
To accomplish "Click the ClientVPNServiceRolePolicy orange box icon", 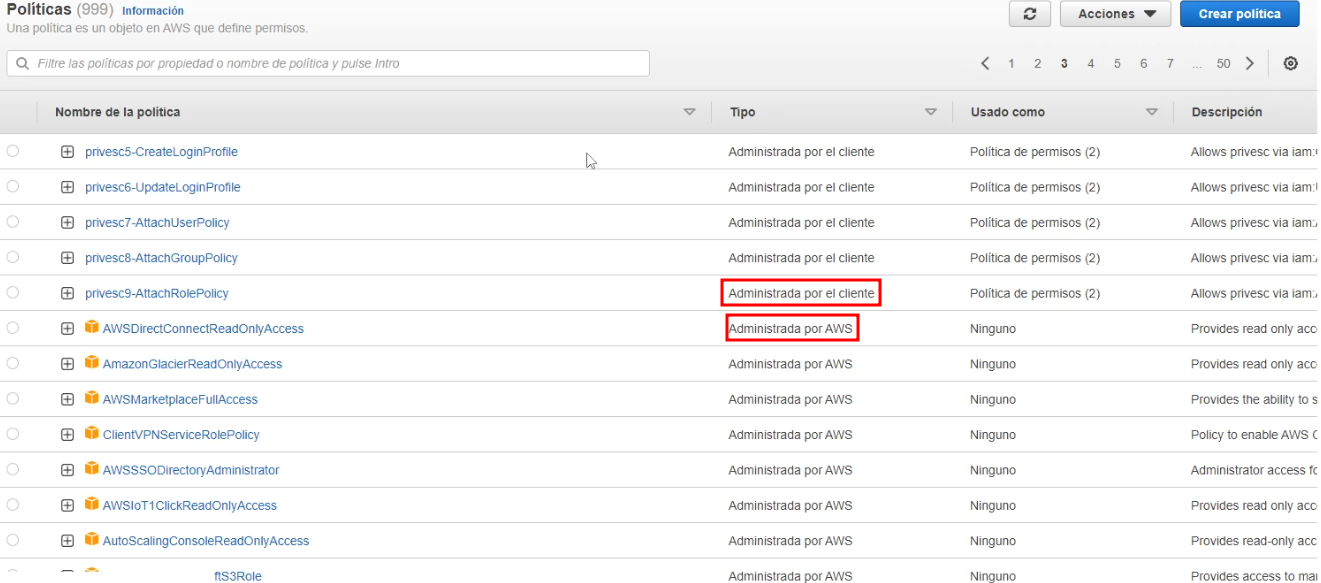I will [x=92, y=434].
